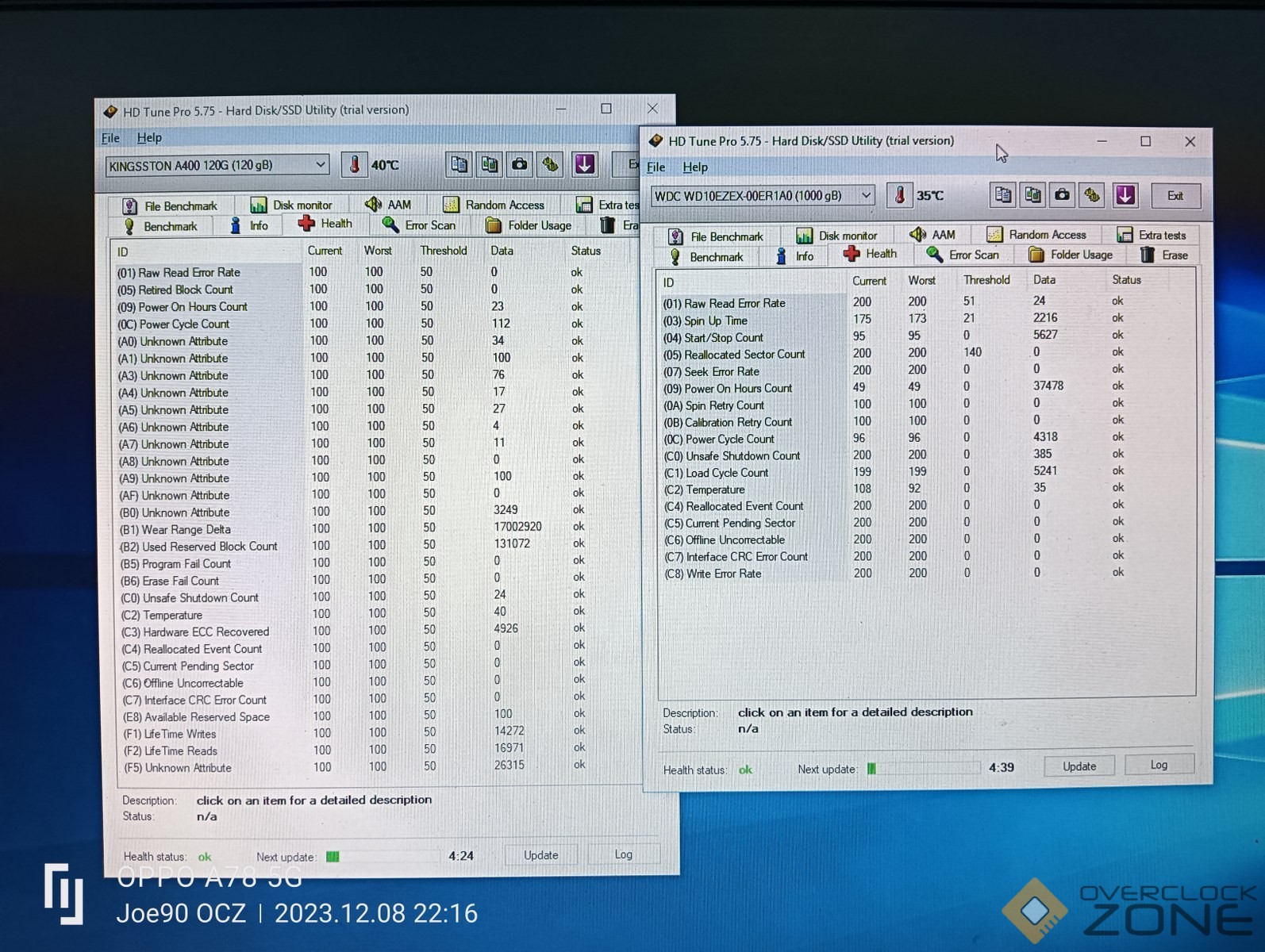1265x952 pixels.
Task: Switch to File Benchmark tab in Kingston window
Action: pyautogui.click(x=171, y=206)
